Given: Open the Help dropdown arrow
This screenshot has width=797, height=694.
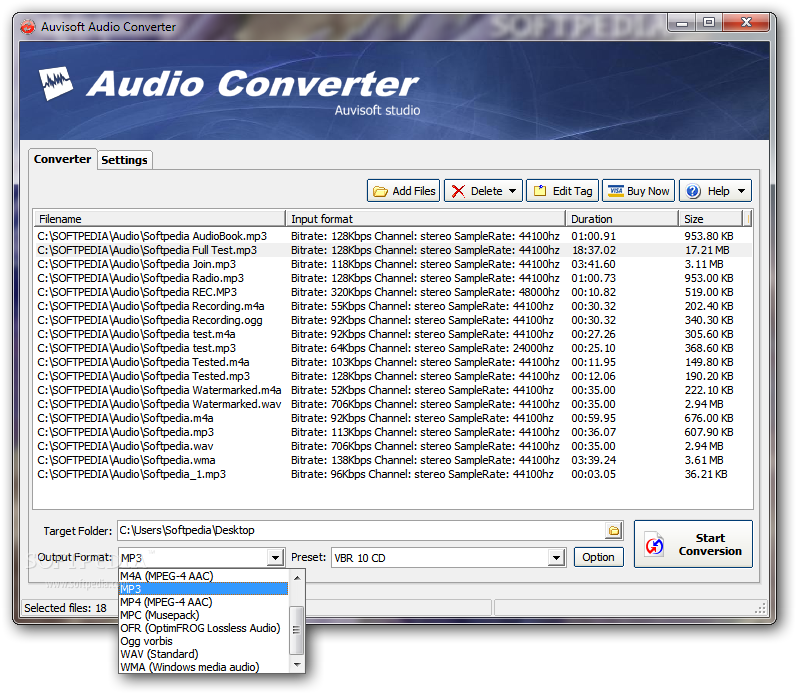Looking at the screenshot, I should click(742, 191).
